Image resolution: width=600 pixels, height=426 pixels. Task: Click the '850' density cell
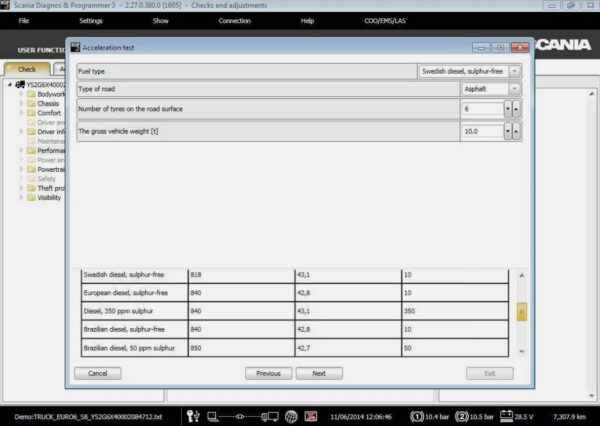coord(241,348)
